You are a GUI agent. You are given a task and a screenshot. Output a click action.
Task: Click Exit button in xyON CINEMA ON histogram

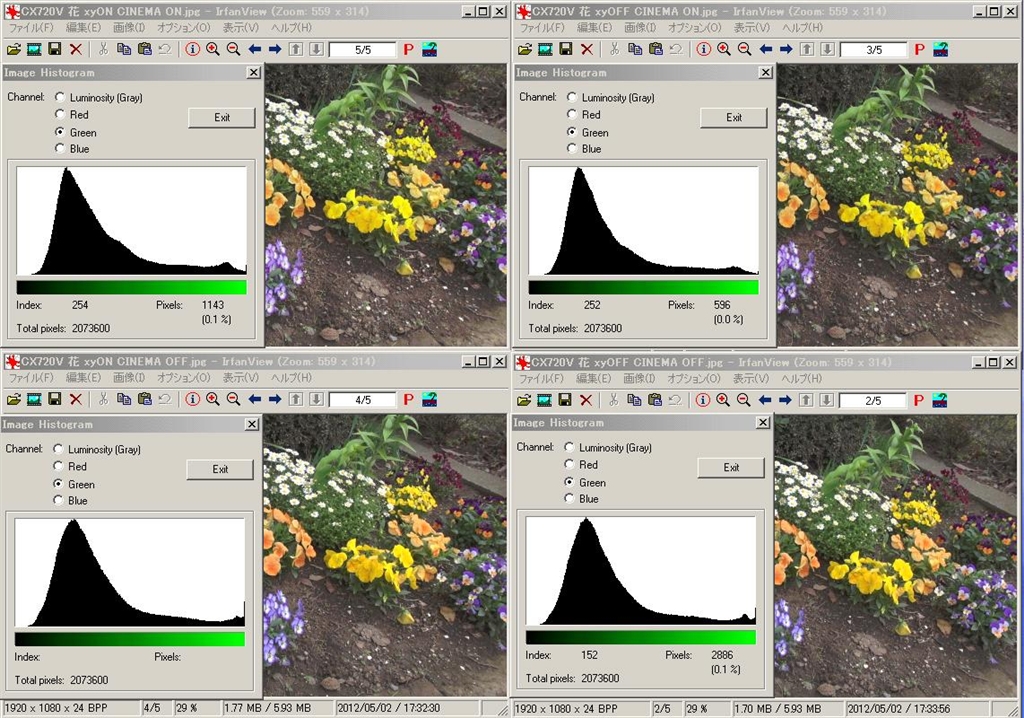(x=222, y=118)
